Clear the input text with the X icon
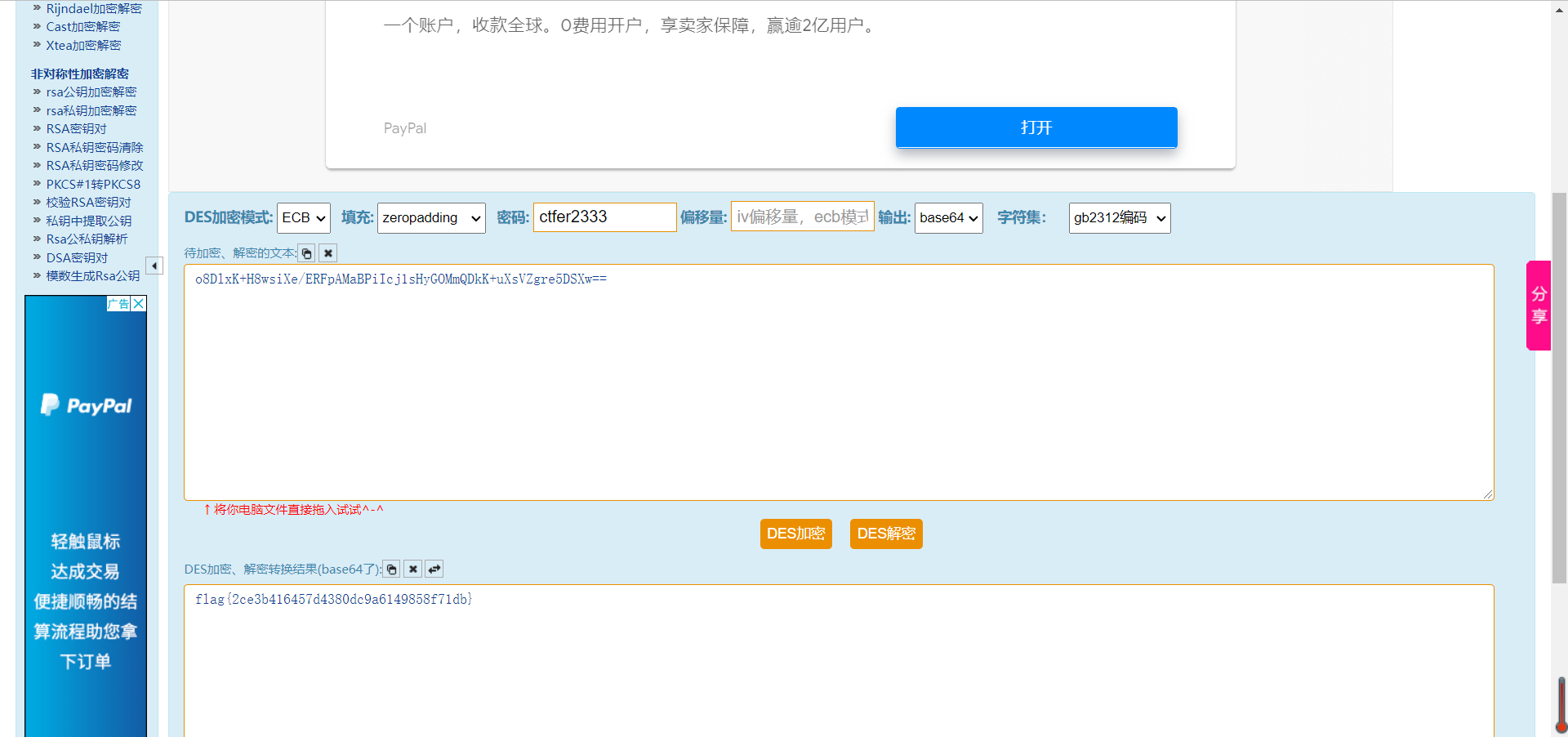 click(x=328, y=253)
